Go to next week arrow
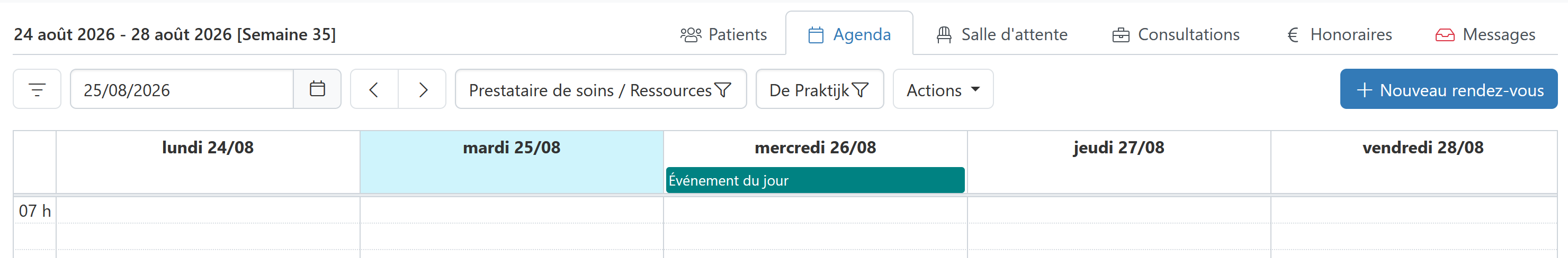Image resolution: width=1568 pixels, height=258 pixels. pyautogui.click(x=423, y=89)
